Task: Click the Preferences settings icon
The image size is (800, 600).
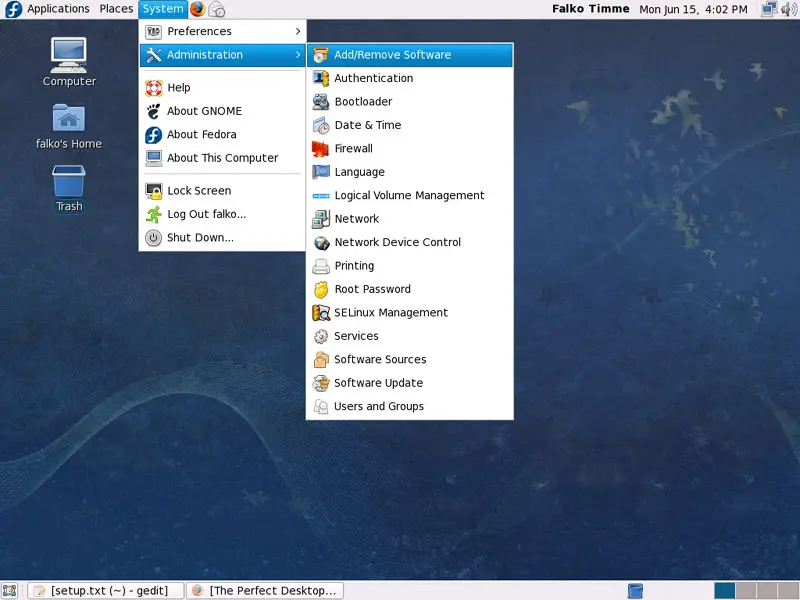Action: [x=154, y=32]
